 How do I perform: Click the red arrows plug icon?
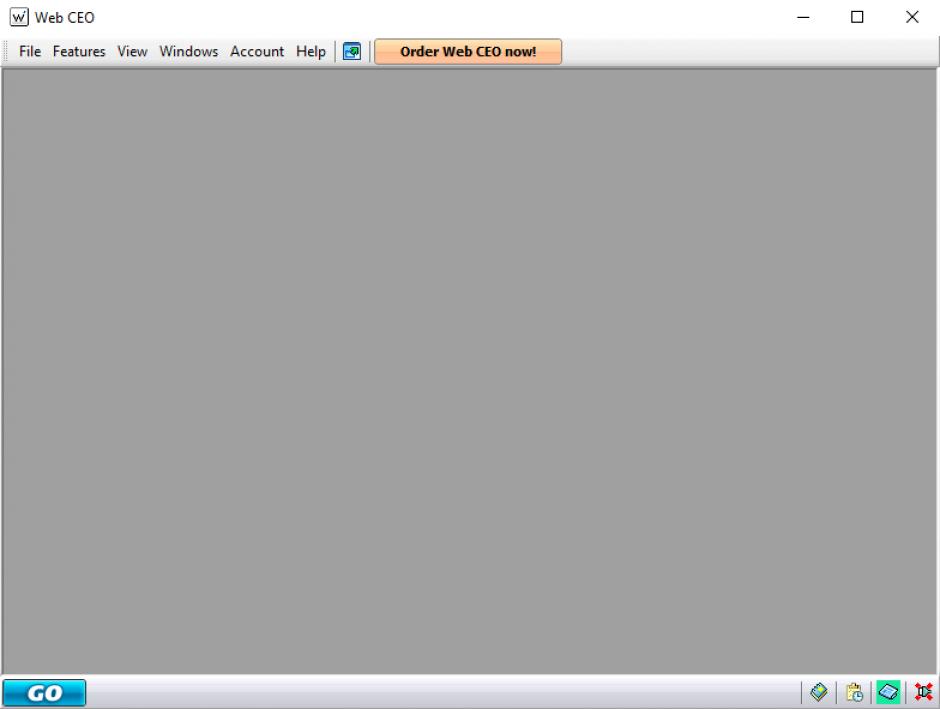click(924, 692)
